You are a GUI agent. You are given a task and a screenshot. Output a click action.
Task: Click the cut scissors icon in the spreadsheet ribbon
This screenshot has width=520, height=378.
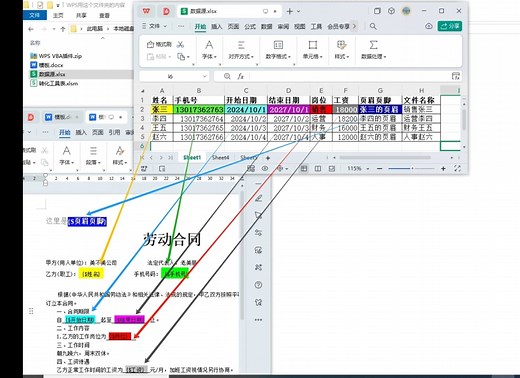coord(180,44)
